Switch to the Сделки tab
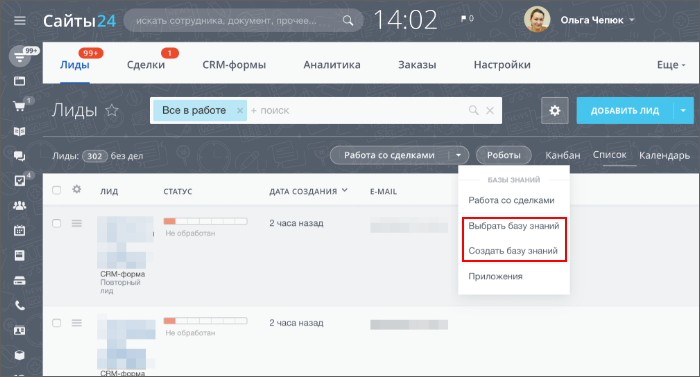700x377 pixels. click(x=146, y=65)
